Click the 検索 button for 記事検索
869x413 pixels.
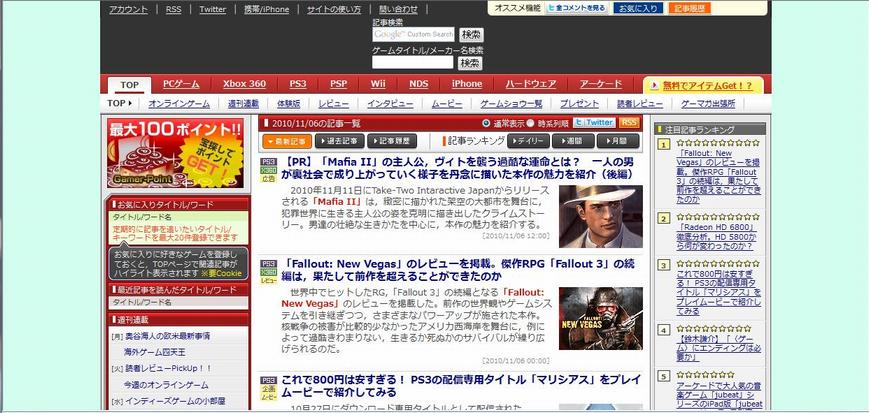[471, 34]
